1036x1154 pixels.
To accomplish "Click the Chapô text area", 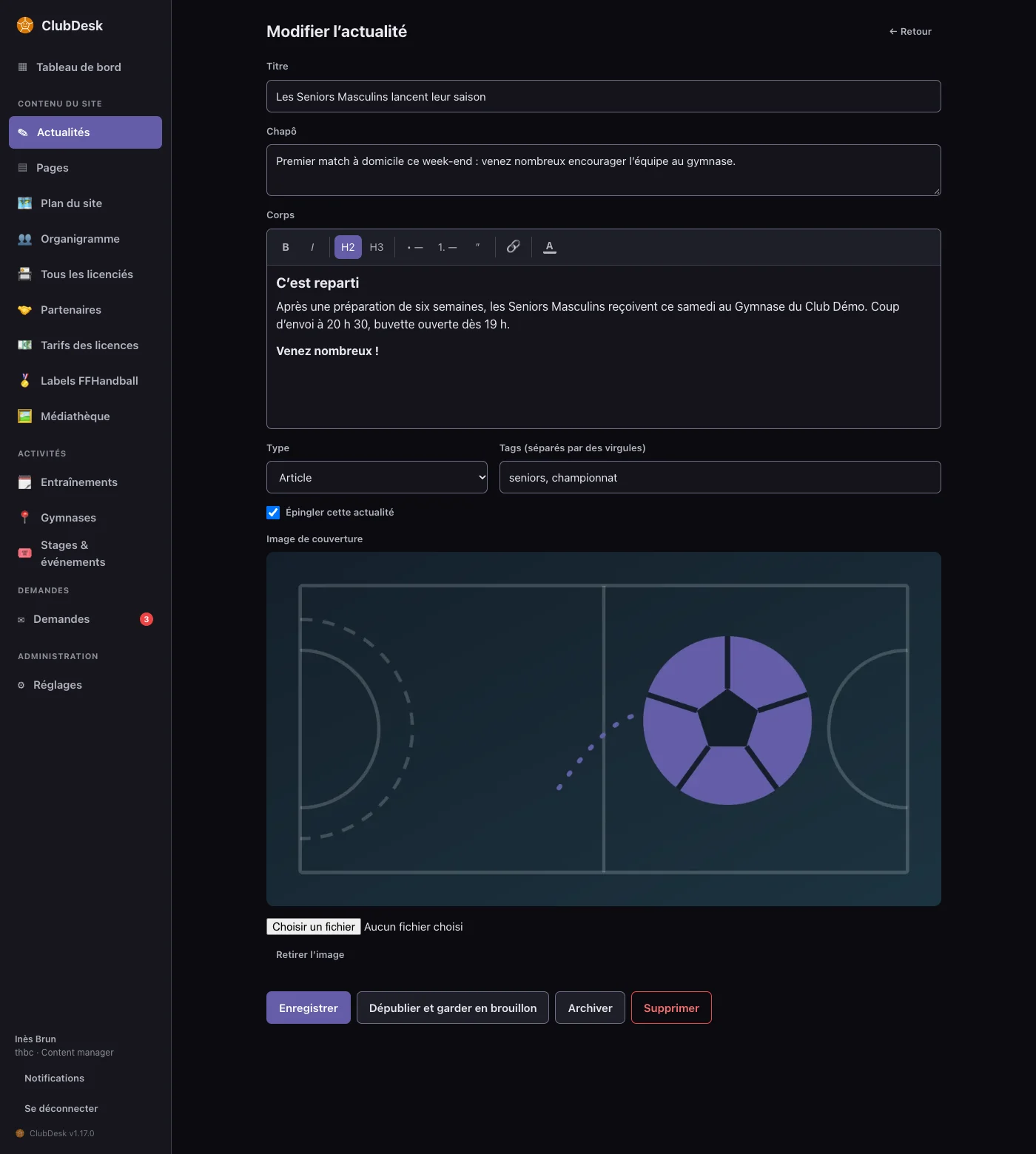I will coord(604,170).
